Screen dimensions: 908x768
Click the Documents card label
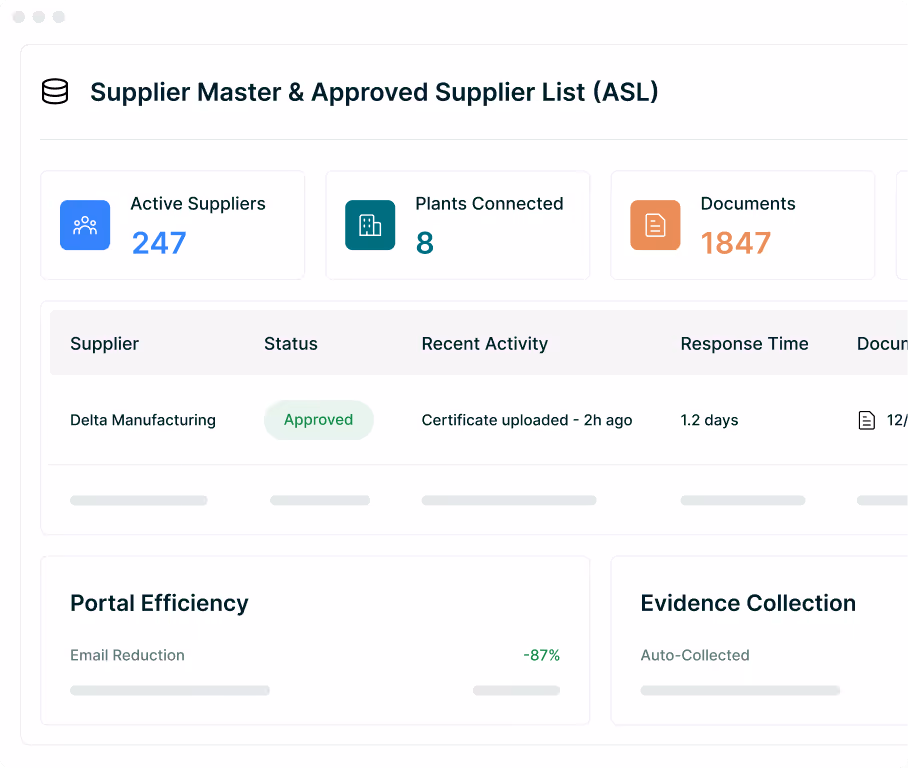point(748,204)
